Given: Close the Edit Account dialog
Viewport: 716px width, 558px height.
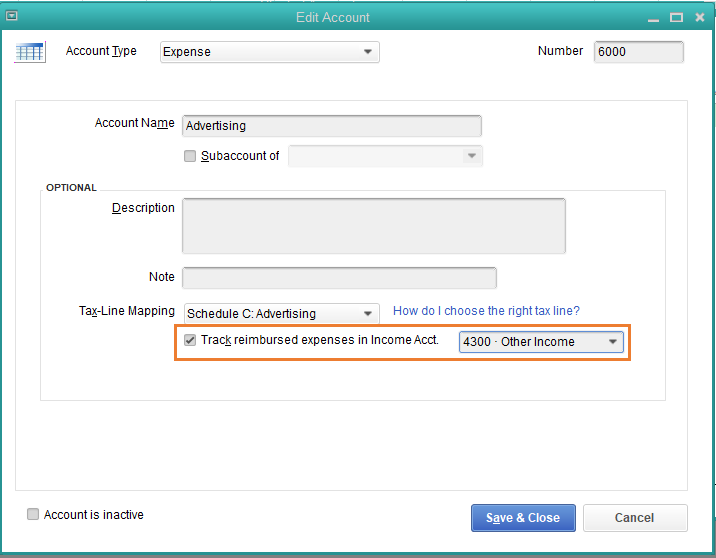Looking at the screenshot, I should click(700, 17).
